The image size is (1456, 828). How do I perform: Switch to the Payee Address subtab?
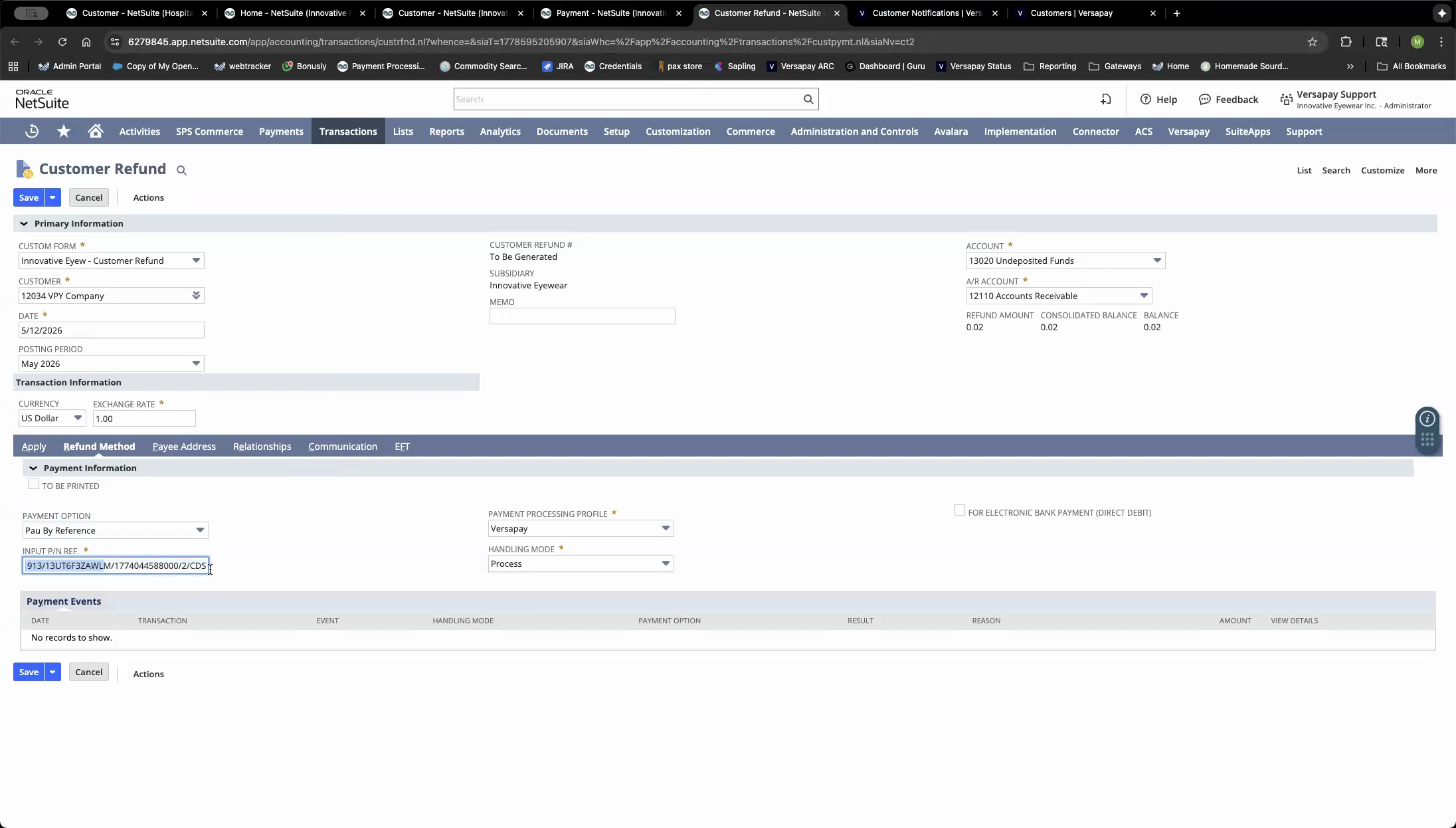184,447
